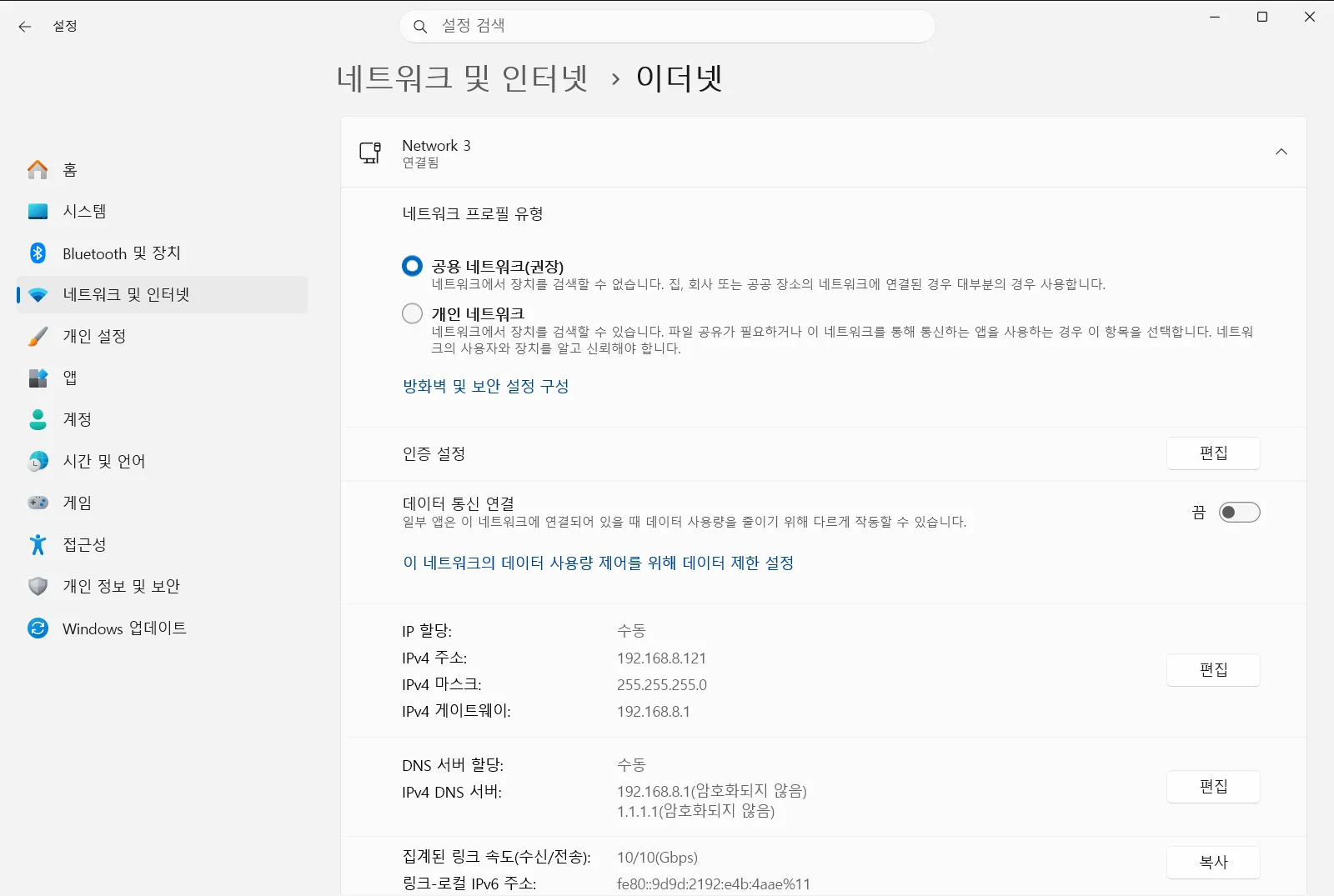Click the Windows 업데이트 sync icon

(38, 628)
